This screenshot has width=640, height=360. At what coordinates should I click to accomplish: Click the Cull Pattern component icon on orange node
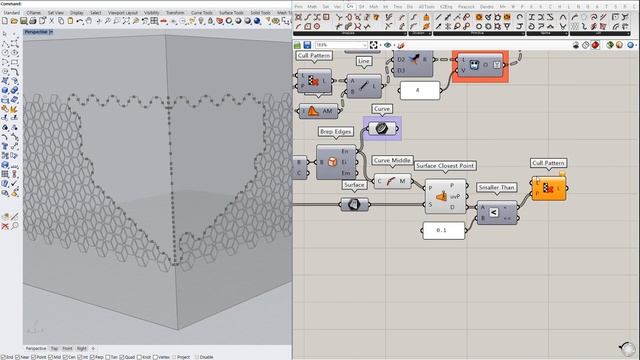tap(548, 188)
